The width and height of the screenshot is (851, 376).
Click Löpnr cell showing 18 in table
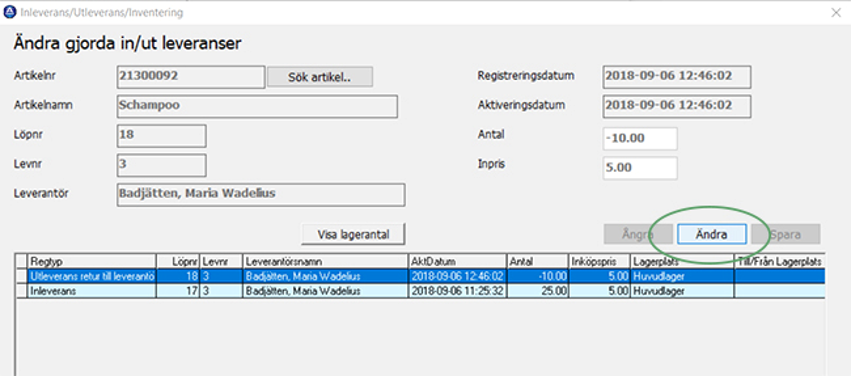[x=179, y=277]
